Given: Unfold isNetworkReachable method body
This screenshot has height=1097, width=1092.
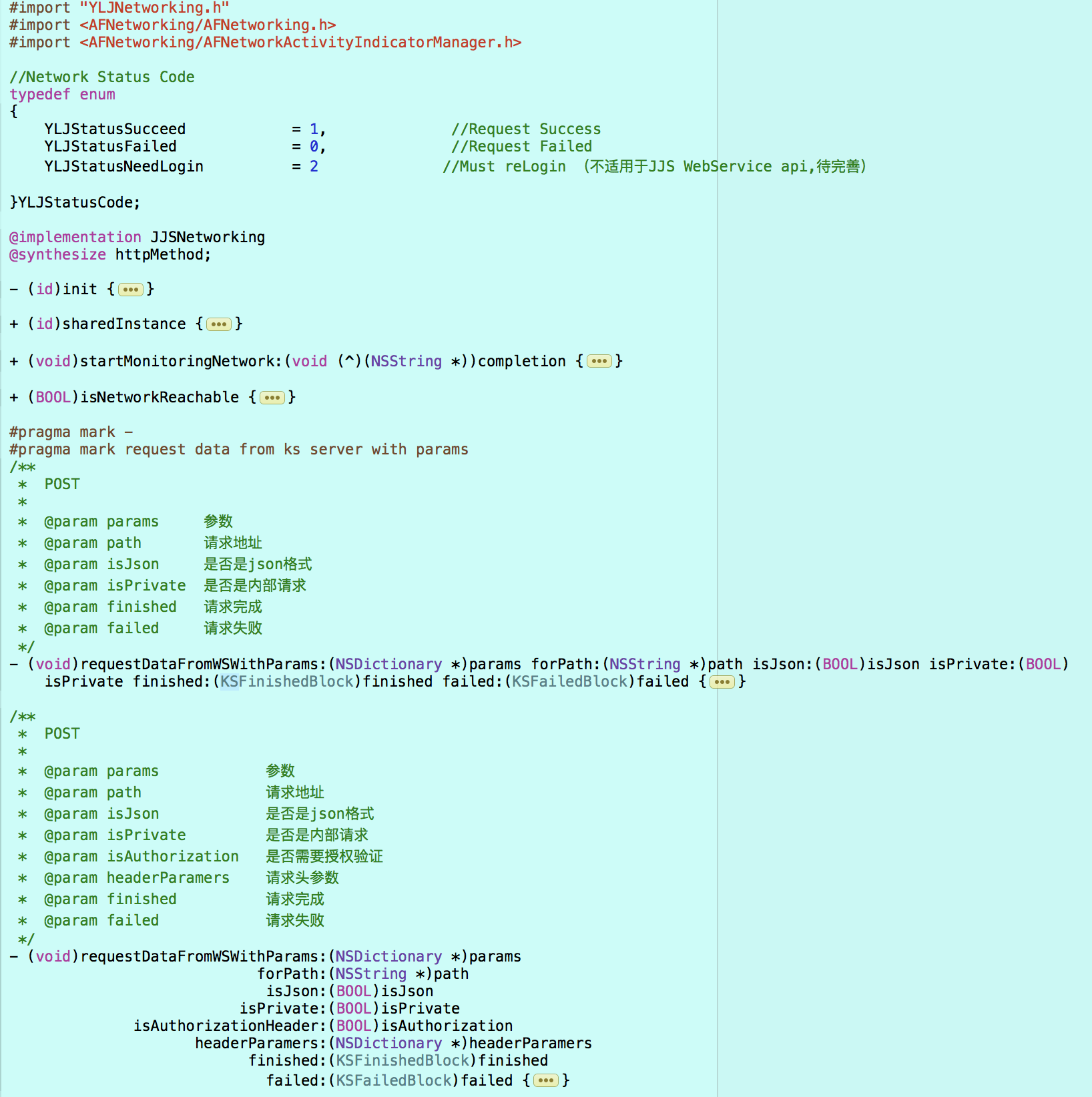Looking at the screenshot, I should click(x=272, y=398).
